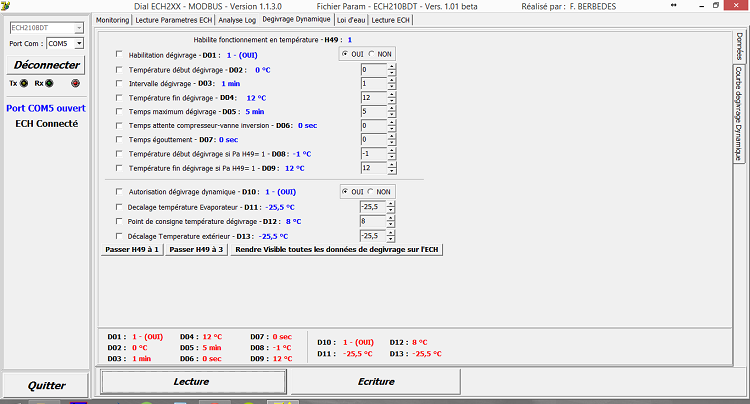The height and width of the screenshot is (404, 750).
Task: Click the Passer H49 à 1 button
Action: [x=133, y=249]
